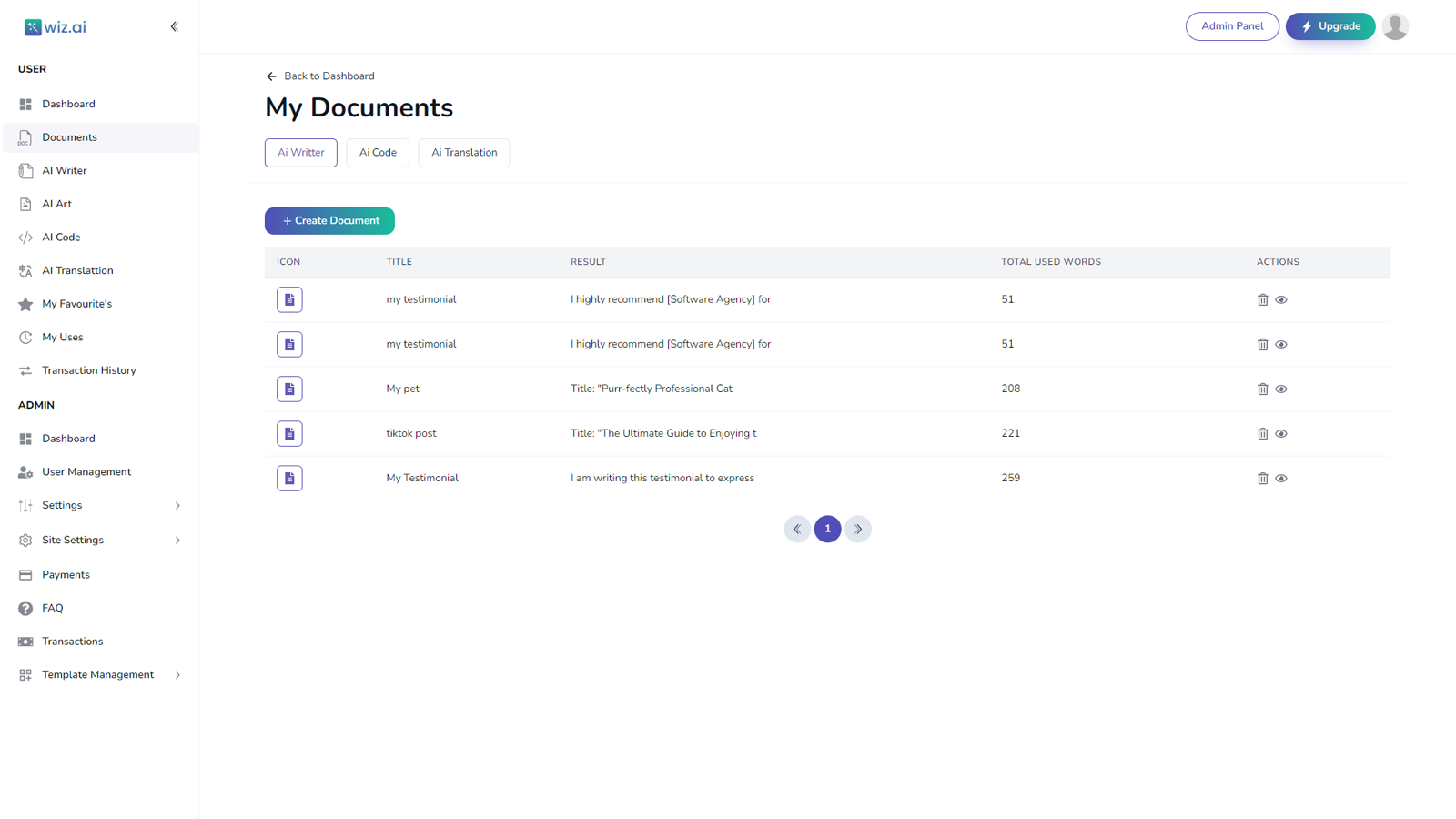Delete the 'tiktok post' document
Screen dimensions: 1456x819
(1263, 433)
